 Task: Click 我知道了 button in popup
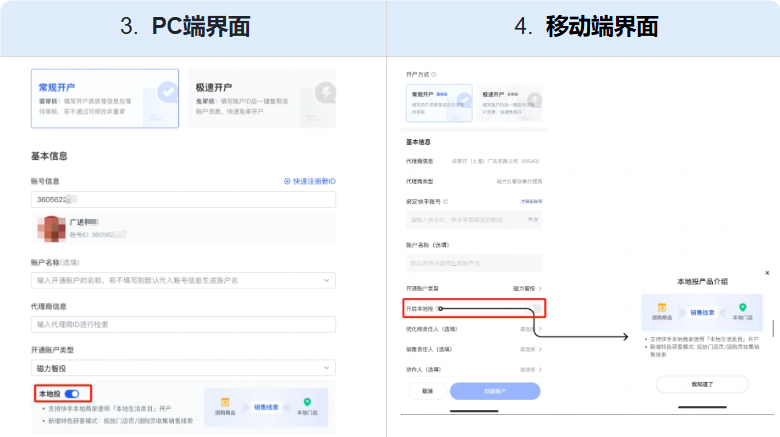pos(702,384)
